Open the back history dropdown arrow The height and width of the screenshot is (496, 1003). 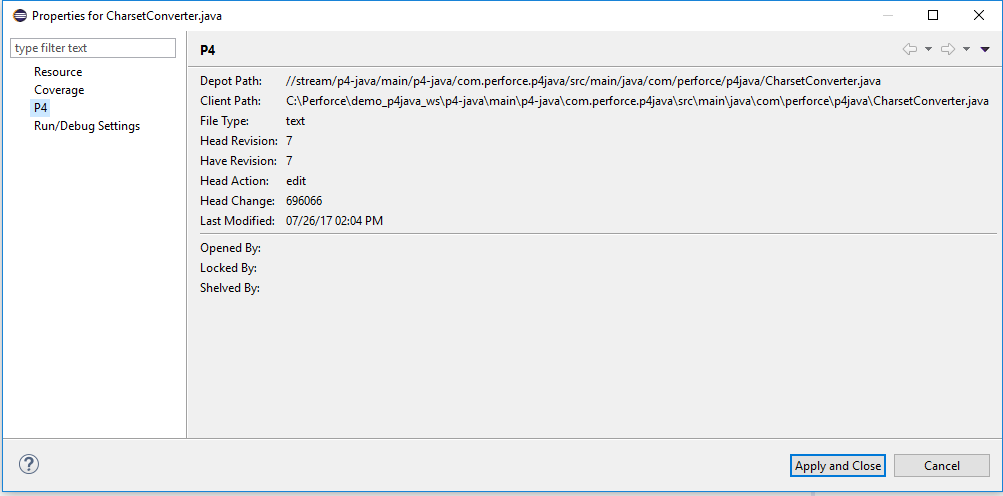(x=928, y=49)
